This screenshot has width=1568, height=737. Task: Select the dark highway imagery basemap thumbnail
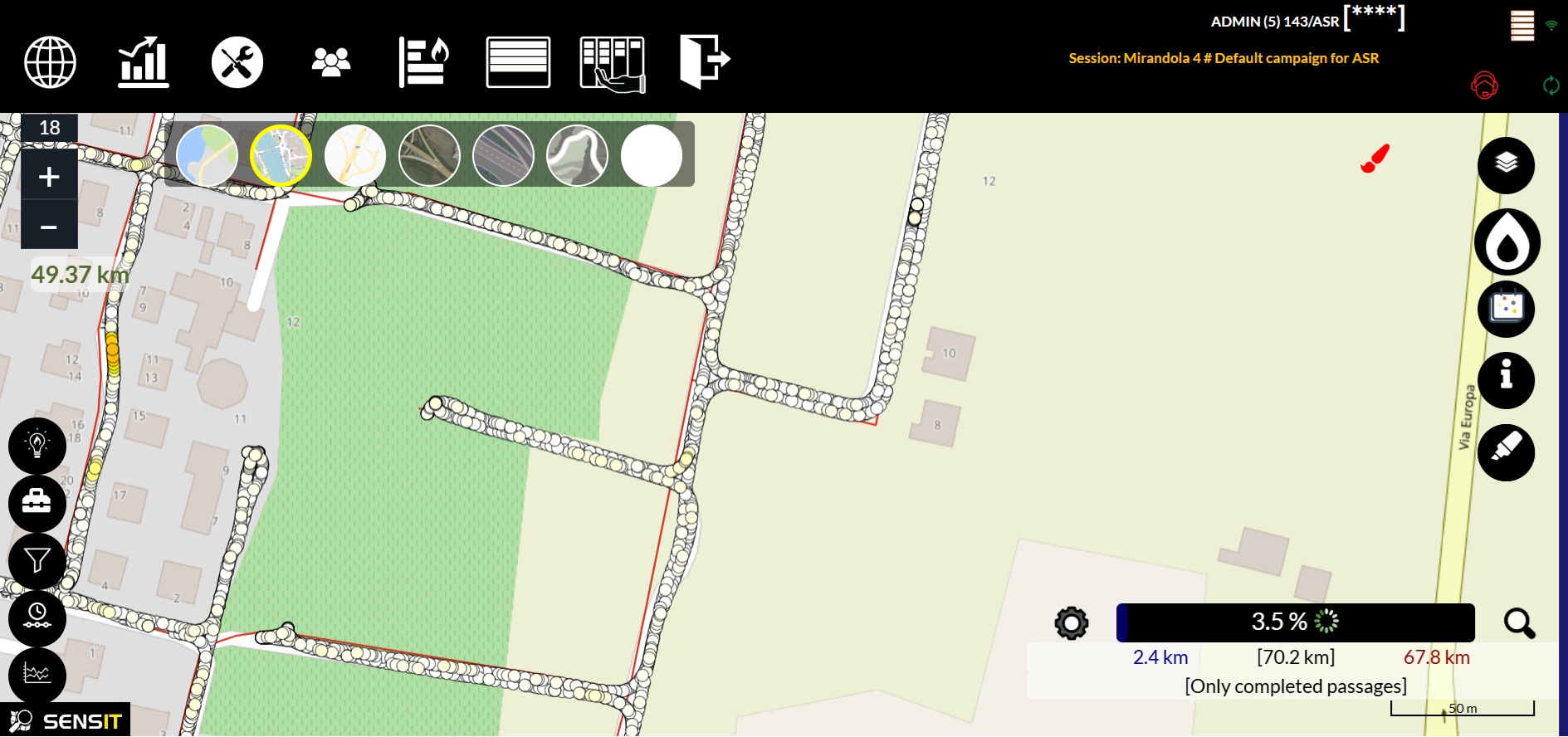(x=503, y=155)
